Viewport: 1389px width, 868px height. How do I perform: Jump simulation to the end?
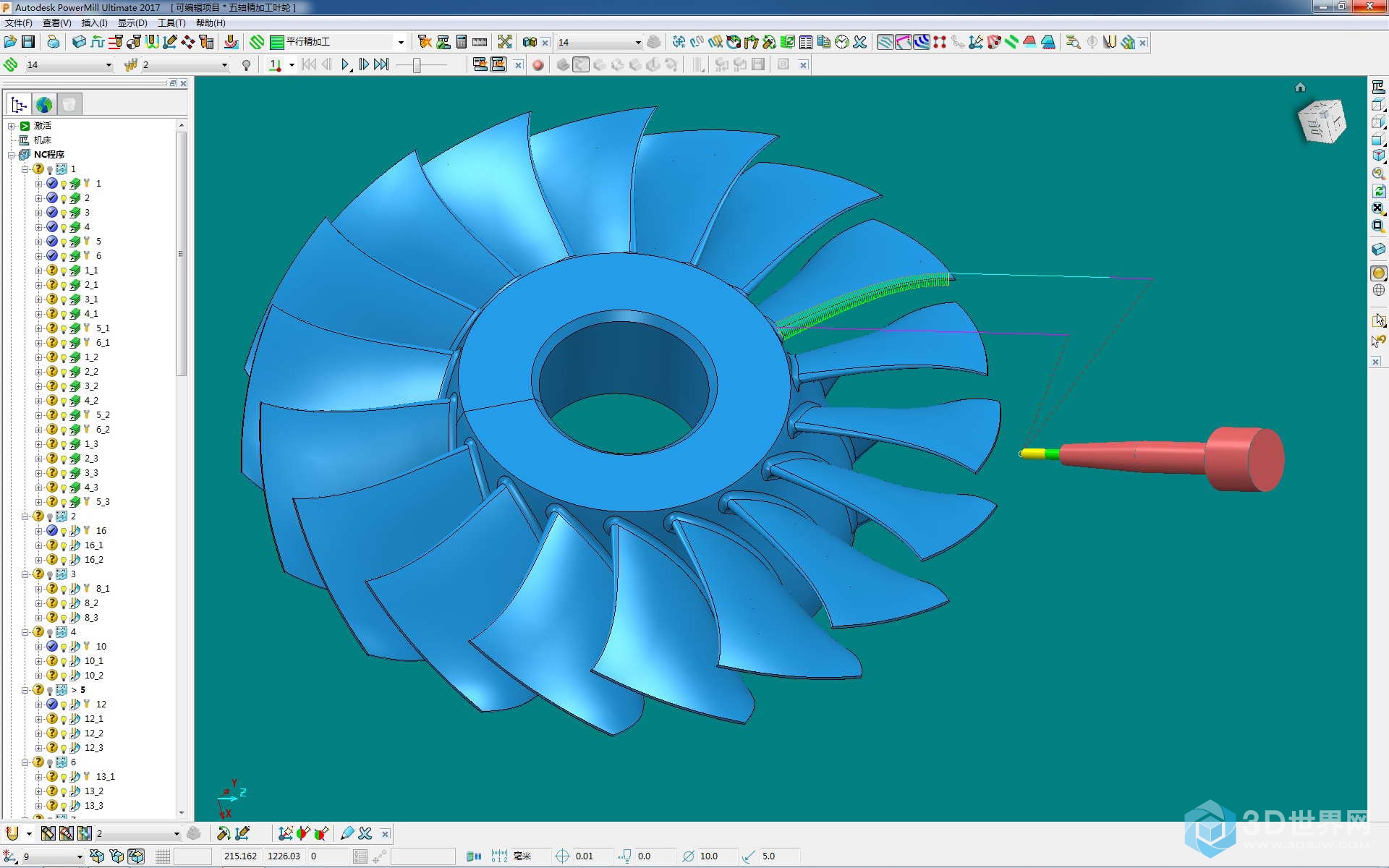click(381, 65)
